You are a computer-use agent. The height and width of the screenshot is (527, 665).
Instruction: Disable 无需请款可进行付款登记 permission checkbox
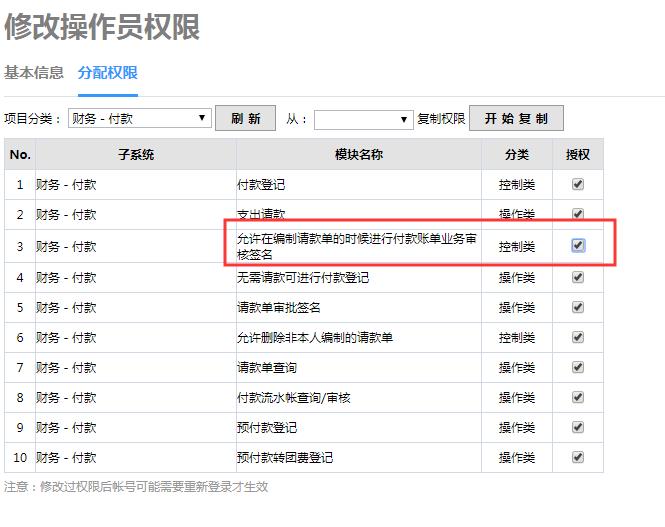point(578,277)
